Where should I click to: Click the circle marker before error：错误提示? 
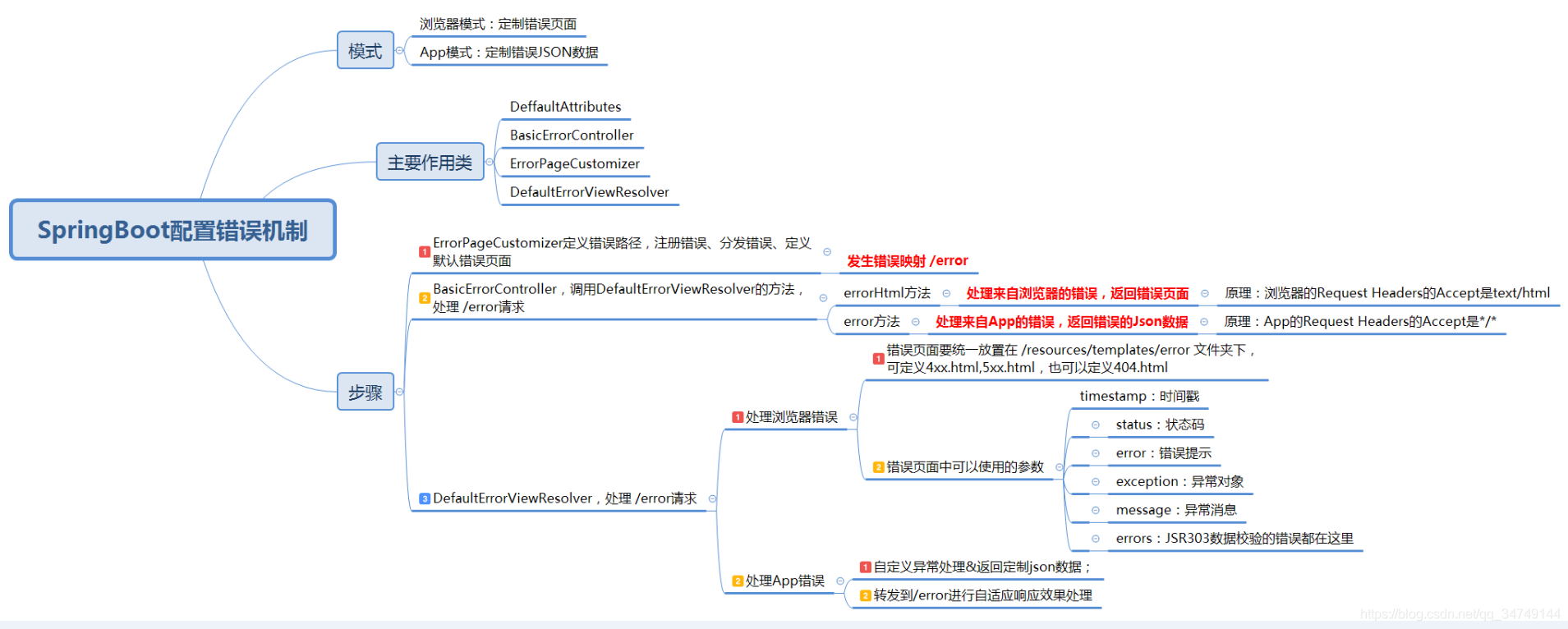(x=1096, y=453)
